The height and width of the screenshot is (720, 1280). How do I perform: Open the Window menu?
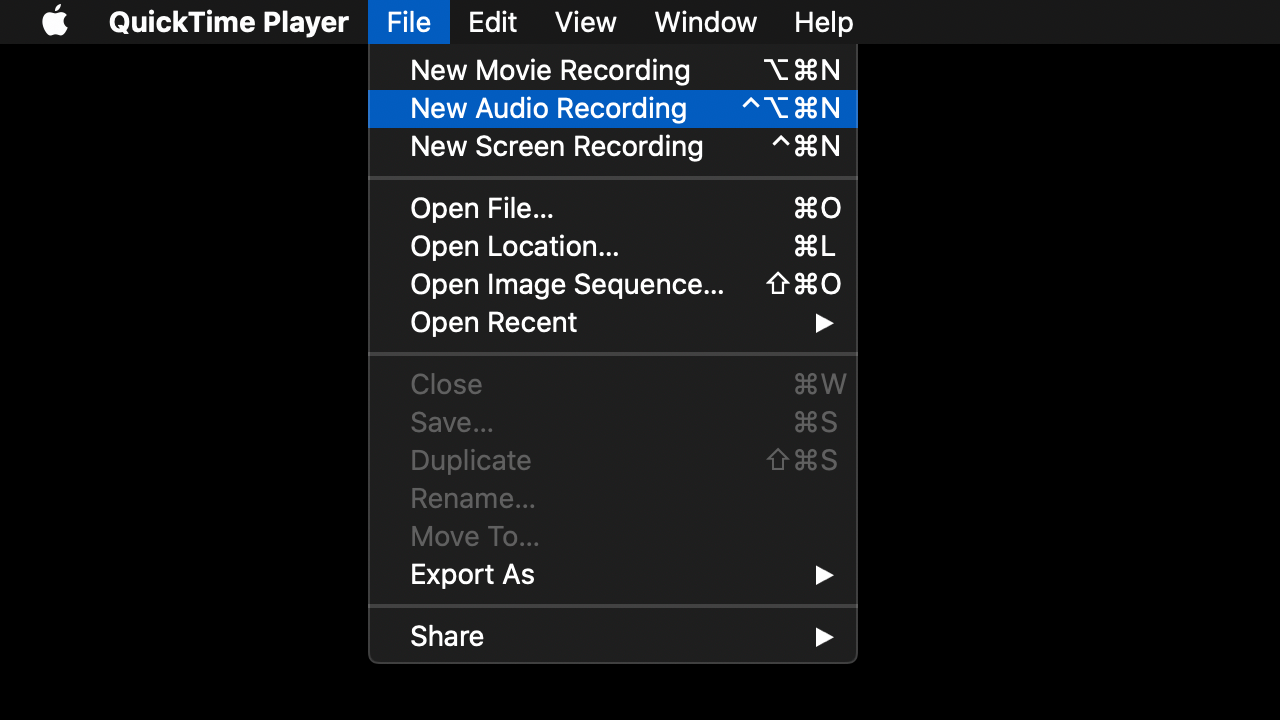pos(706,22)
